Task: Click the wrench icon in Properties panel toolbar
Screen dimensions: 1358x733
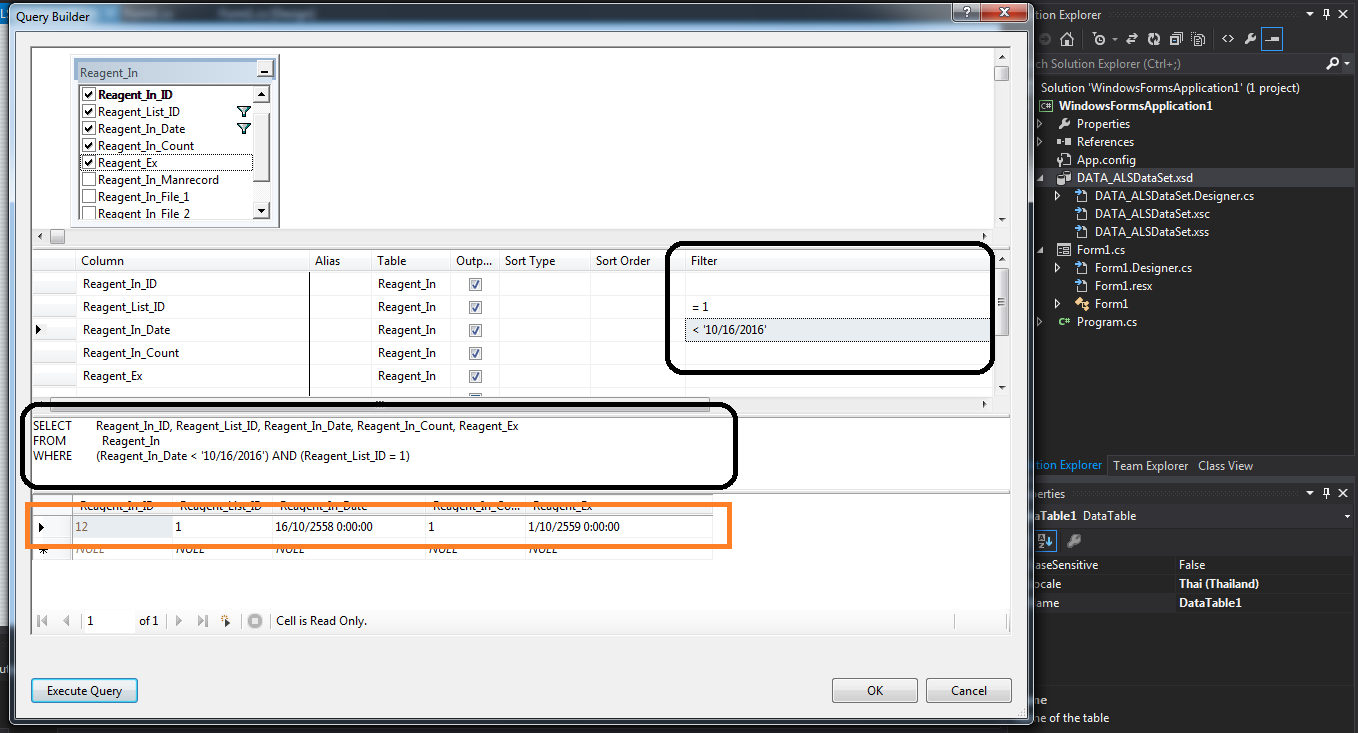Action: click(x=1073, y=541)
